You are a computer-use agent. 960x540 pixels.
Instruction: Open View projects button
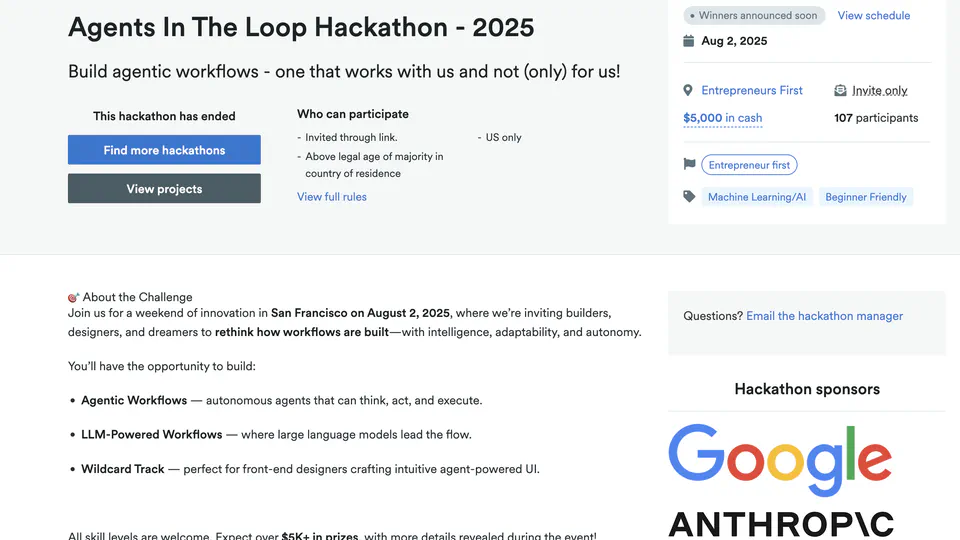(164, 189)
